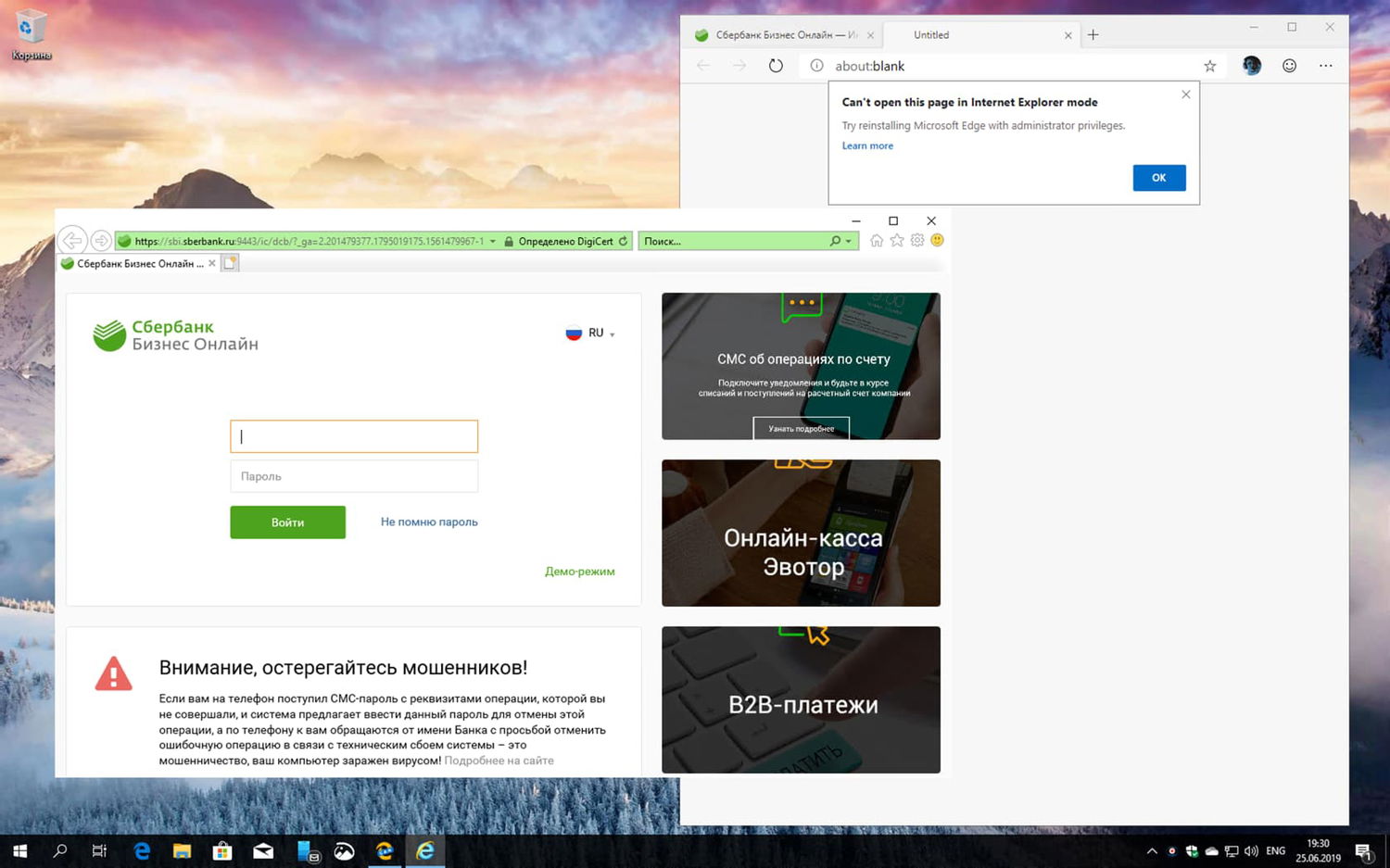Click the smiley feedback icon in Edge
The image size is (1390, 868).
(x=1289, y=66)
